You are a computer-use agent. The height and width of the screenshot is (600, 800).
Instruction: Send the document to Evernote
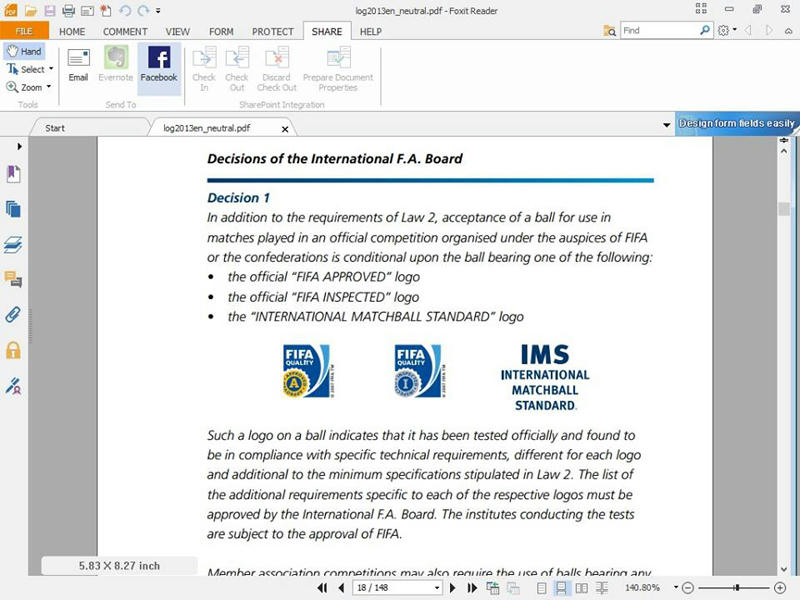pos(116,64)
